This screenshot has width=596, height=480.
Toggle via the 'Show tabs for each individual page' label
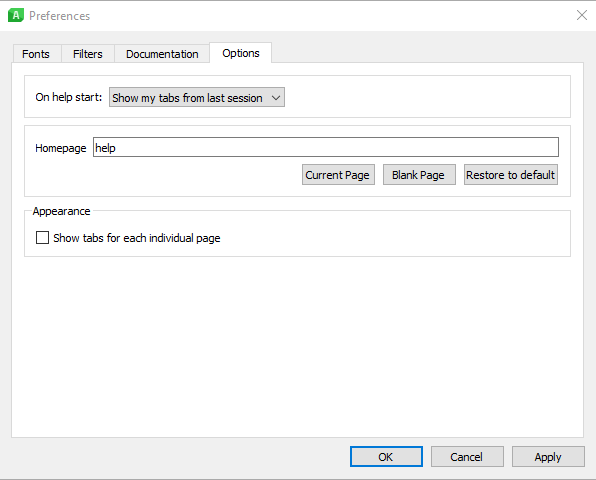(x=136, y=238)
